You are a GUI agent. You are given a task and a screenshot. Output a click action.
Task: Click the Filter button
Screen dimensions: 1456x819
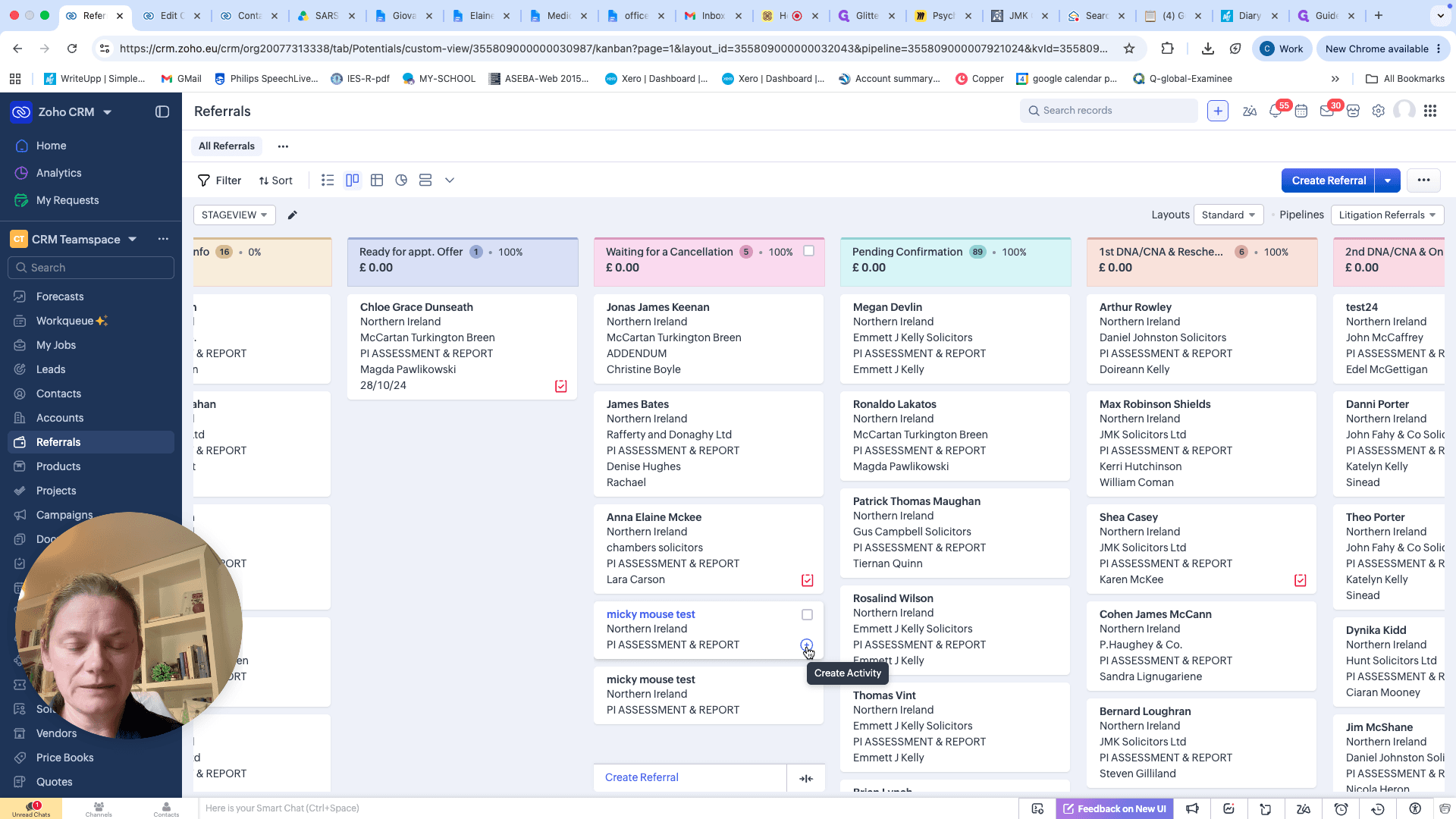click(219, 180)
